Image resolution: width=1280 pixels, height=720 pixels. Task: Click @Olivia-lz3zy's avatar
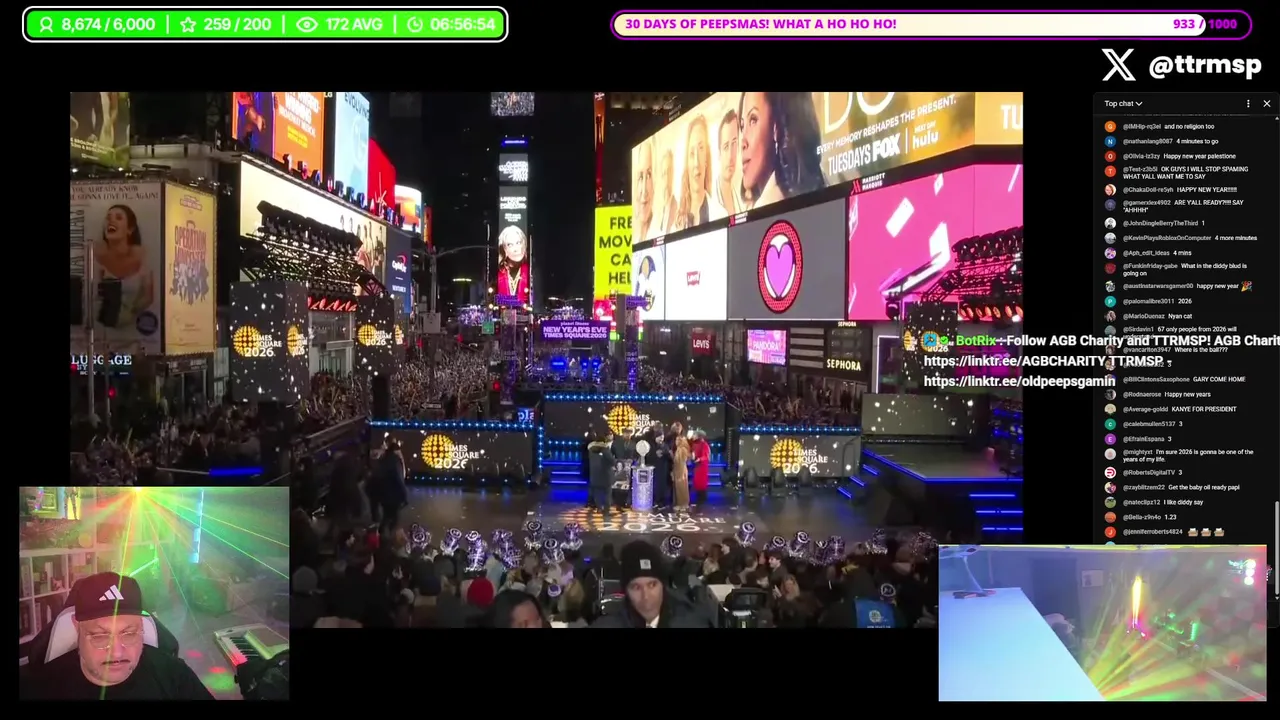click(1110, 156)
